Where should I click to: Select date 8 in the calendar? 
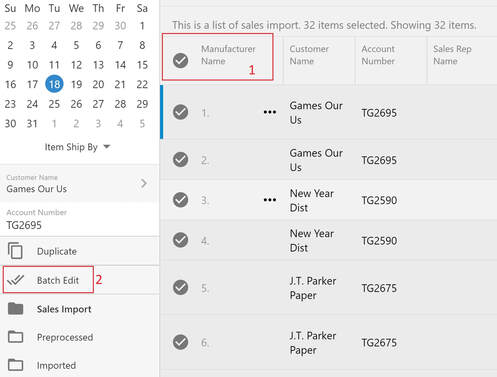(x=142, y=45)
